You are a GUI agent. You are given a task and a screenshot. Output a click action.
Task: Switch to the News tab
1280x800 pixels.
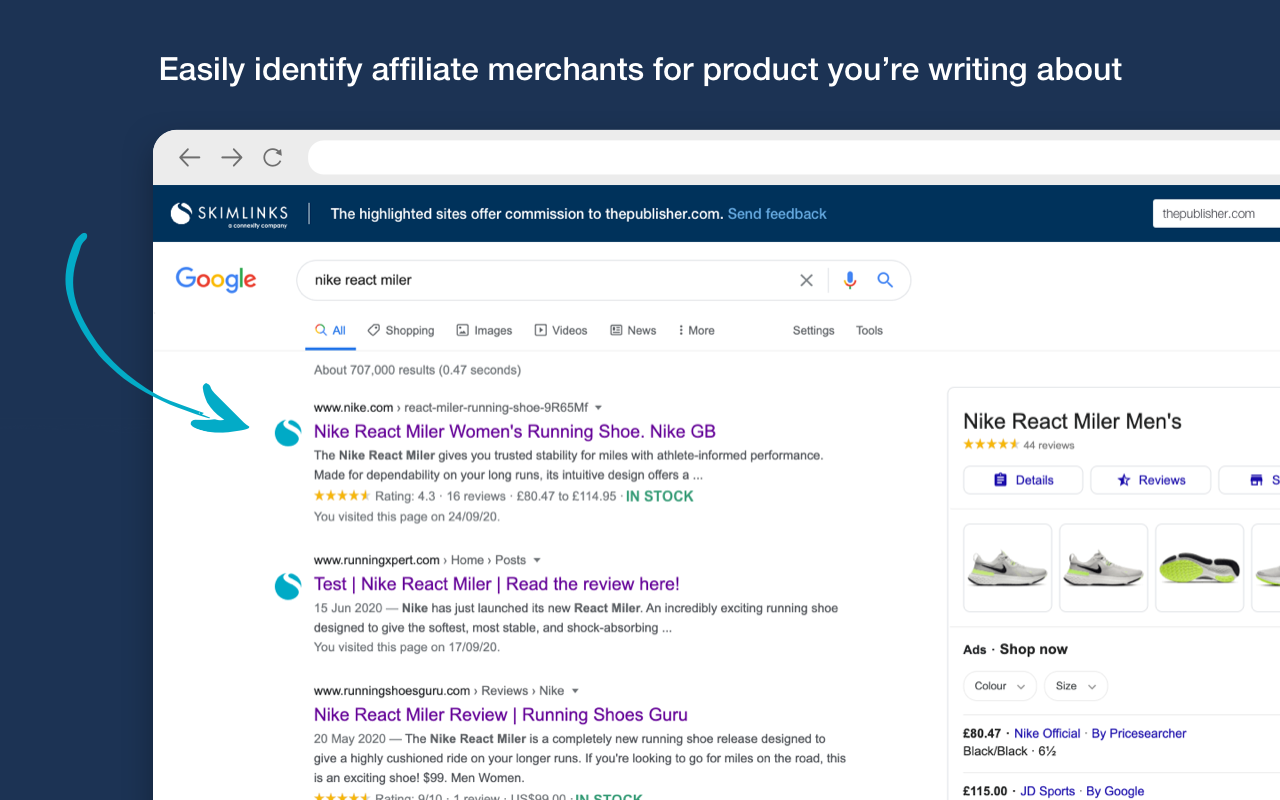point(633,330)
